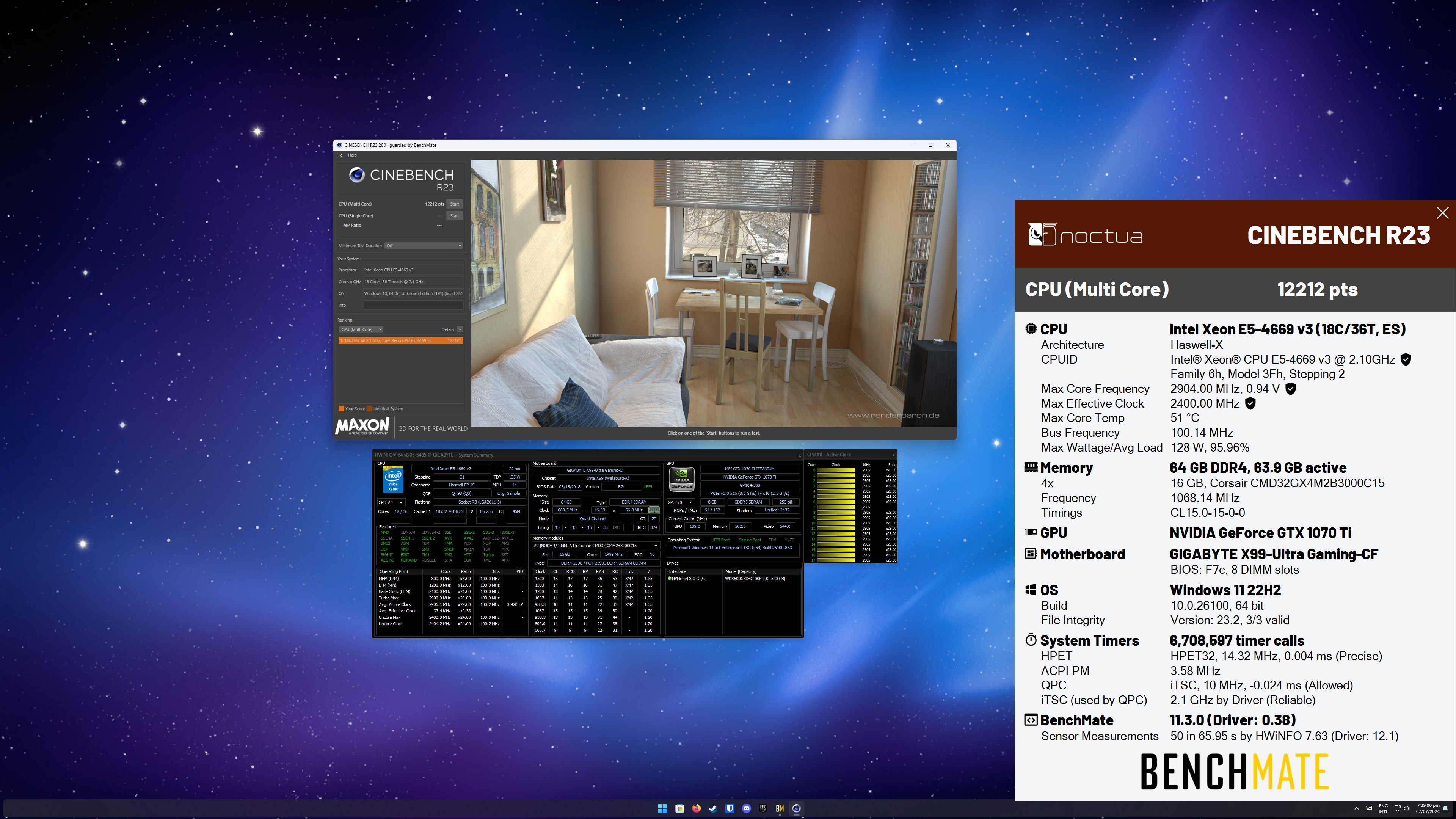Open ENG INTL language switcher
Screen dimensions: 1456x819
tap(1383, 808)
